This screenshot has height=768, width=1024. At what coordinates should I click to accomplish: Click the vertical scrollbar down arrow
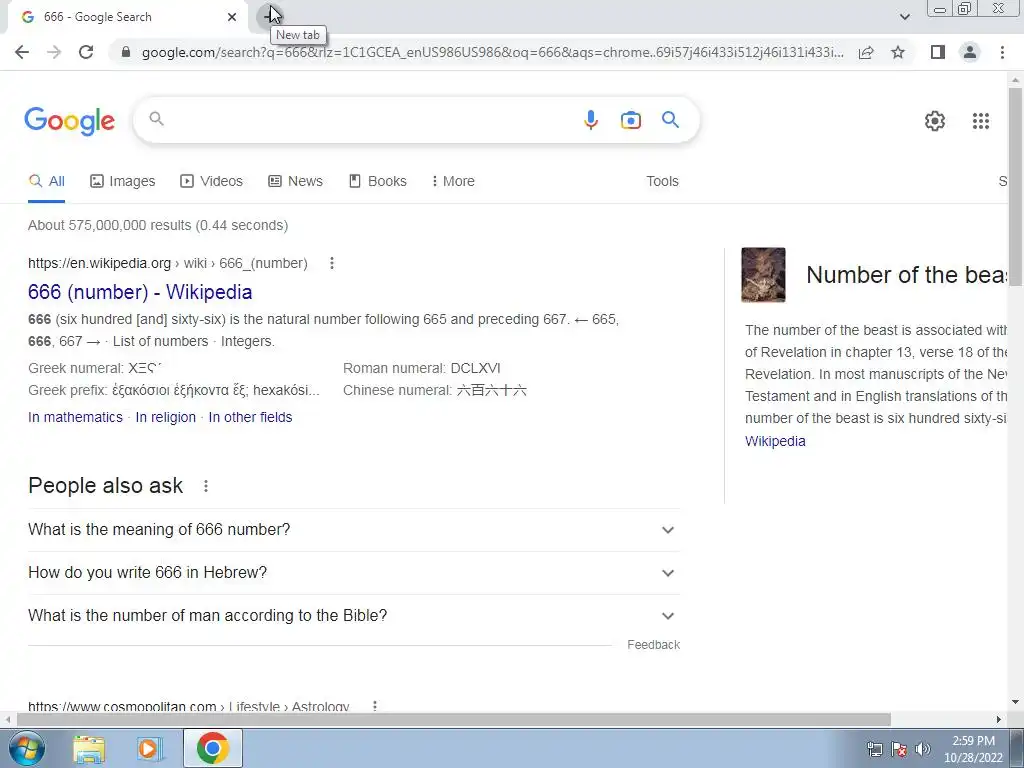tap(1015, 703)
